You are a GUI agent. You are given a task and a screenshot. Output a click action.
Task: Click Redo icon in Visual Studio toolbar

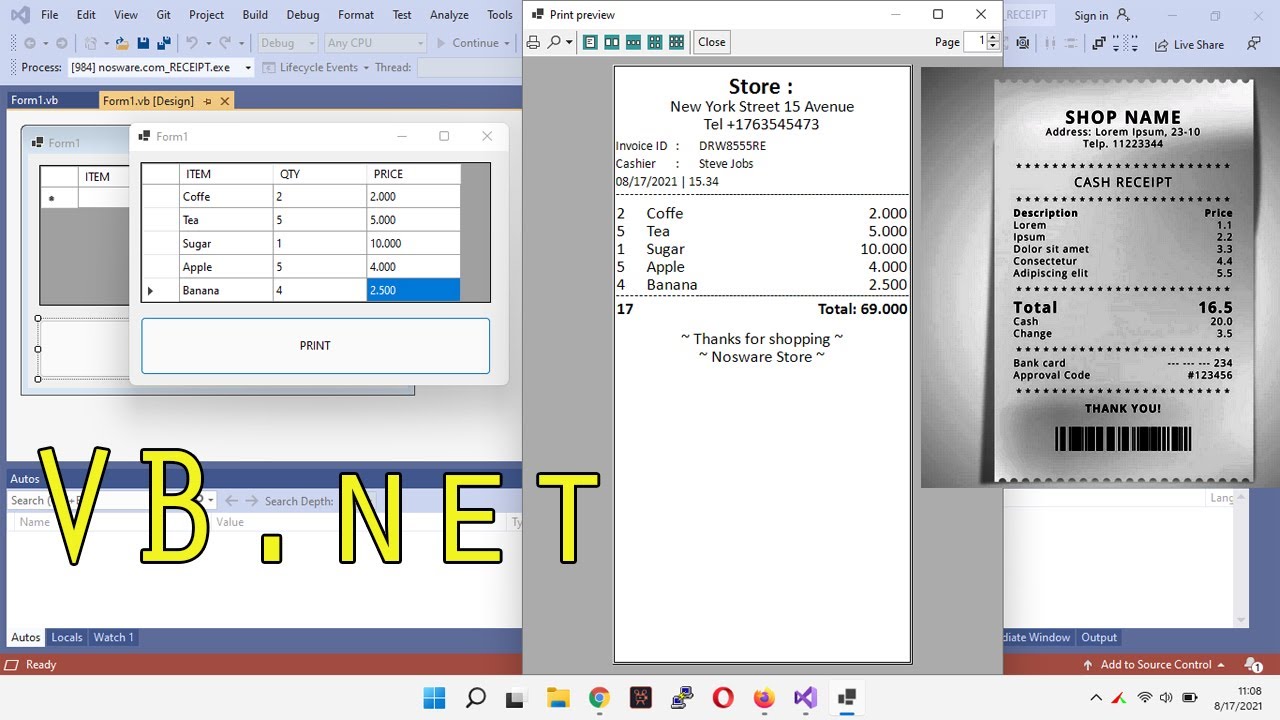pos(226,43)
